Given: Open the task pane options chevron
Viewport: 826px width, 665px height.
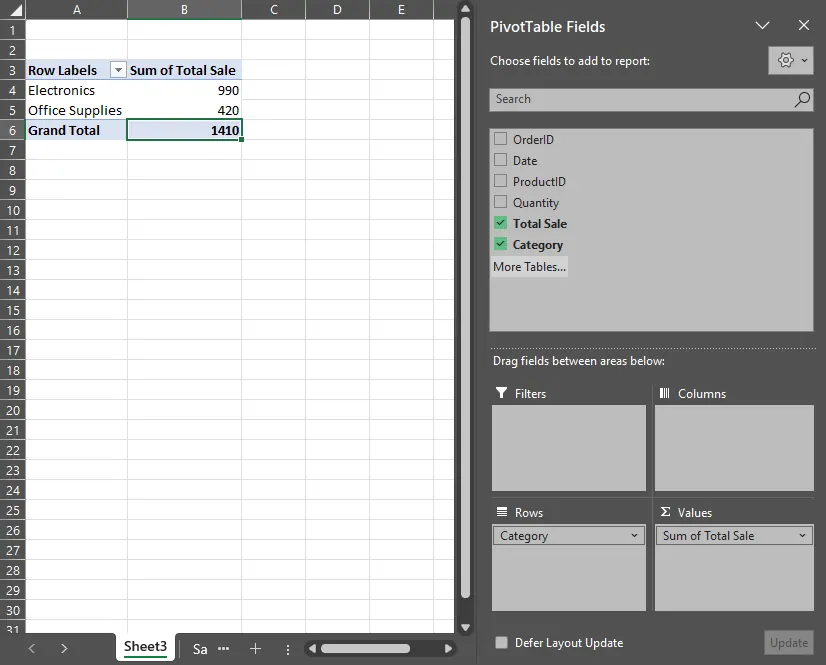Looking at the screenshot, I should click(763, 26).
